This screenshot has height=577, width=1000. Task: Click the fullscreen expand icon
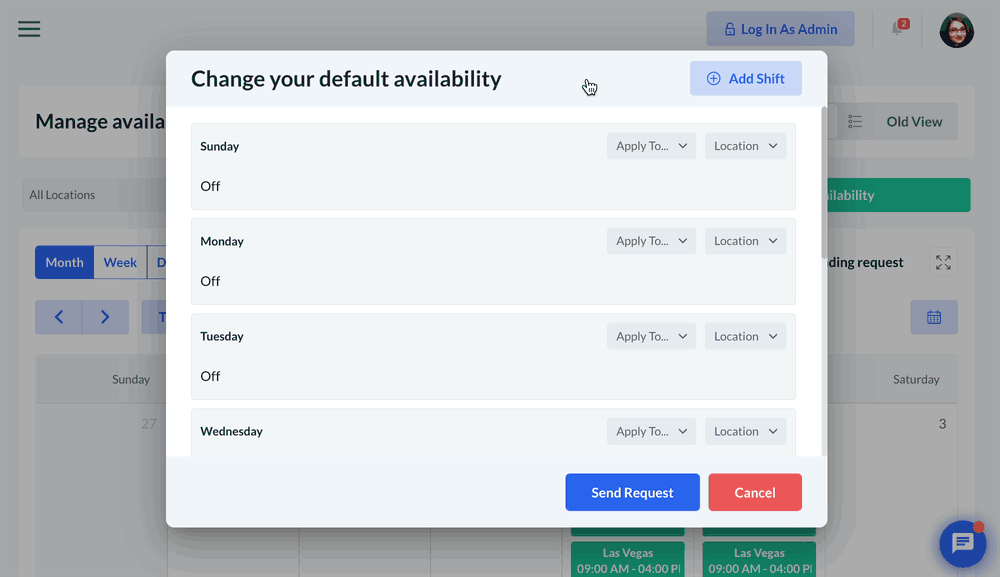943,262
